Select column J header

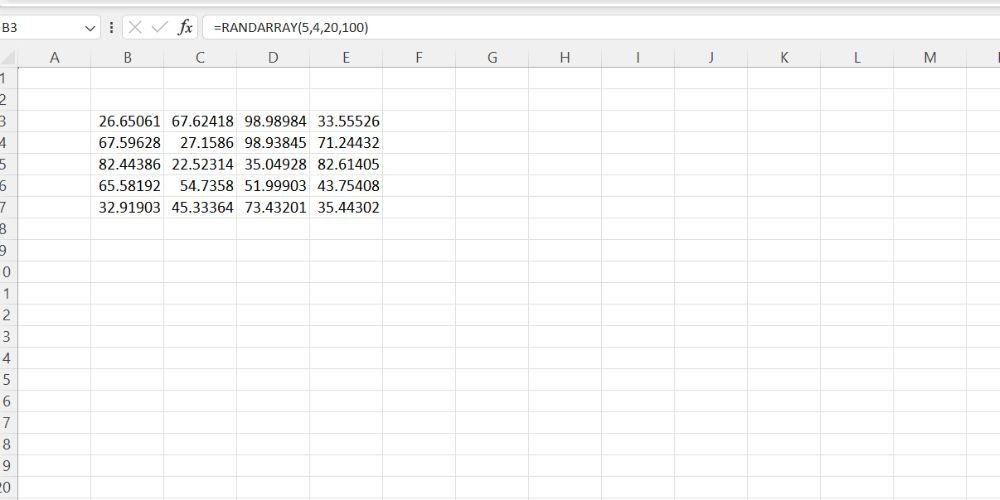[711, 58]
